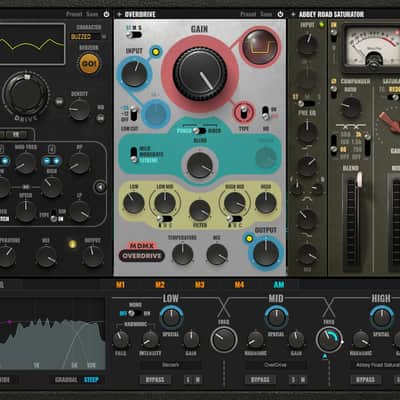Mute the Mid band with M button
The image size is (400, 400).
(x=303, y=379)
